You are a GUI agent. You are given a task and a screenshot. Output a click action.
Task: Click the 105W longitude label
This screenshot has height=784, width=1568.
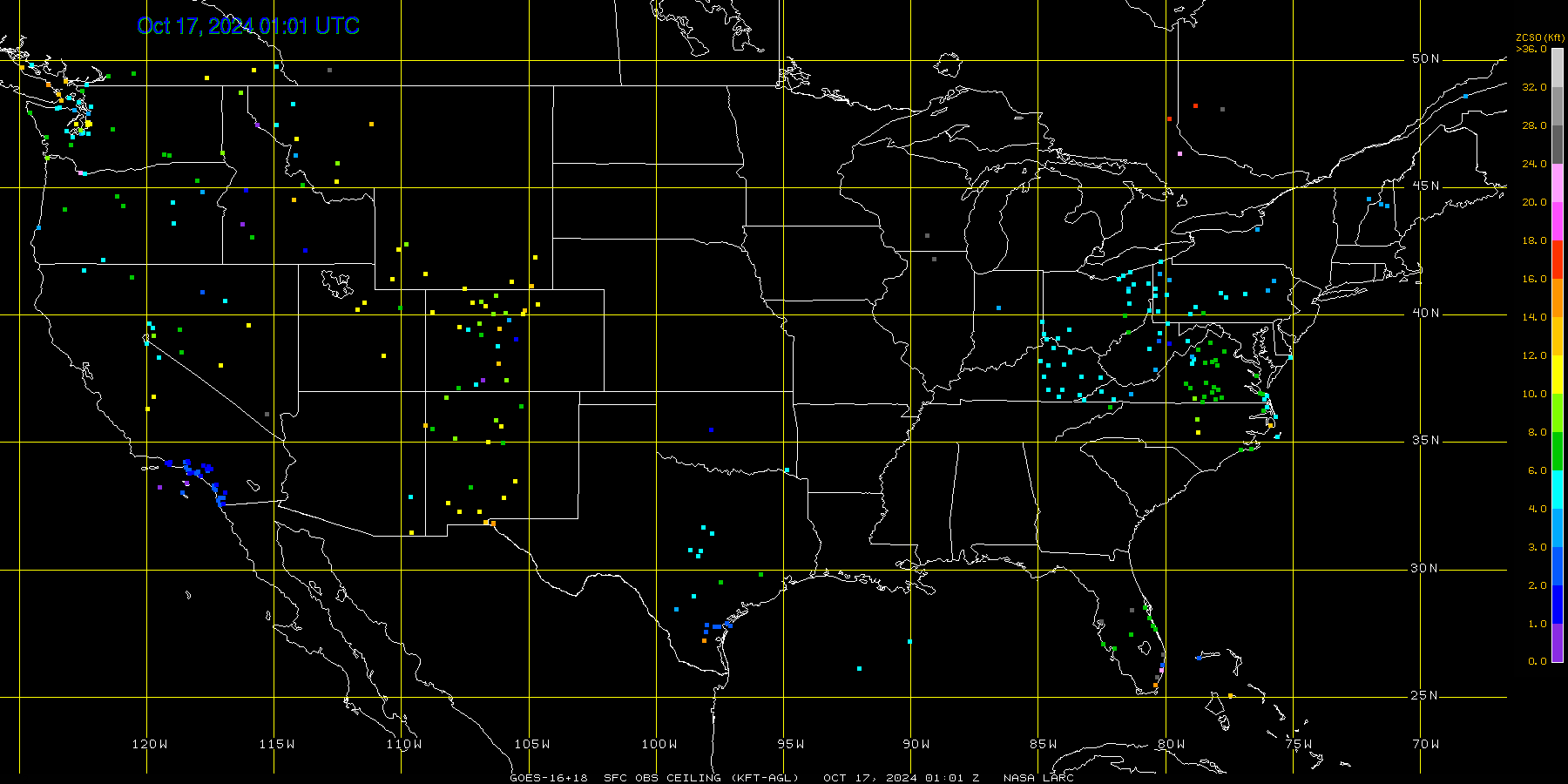point(532,744)
